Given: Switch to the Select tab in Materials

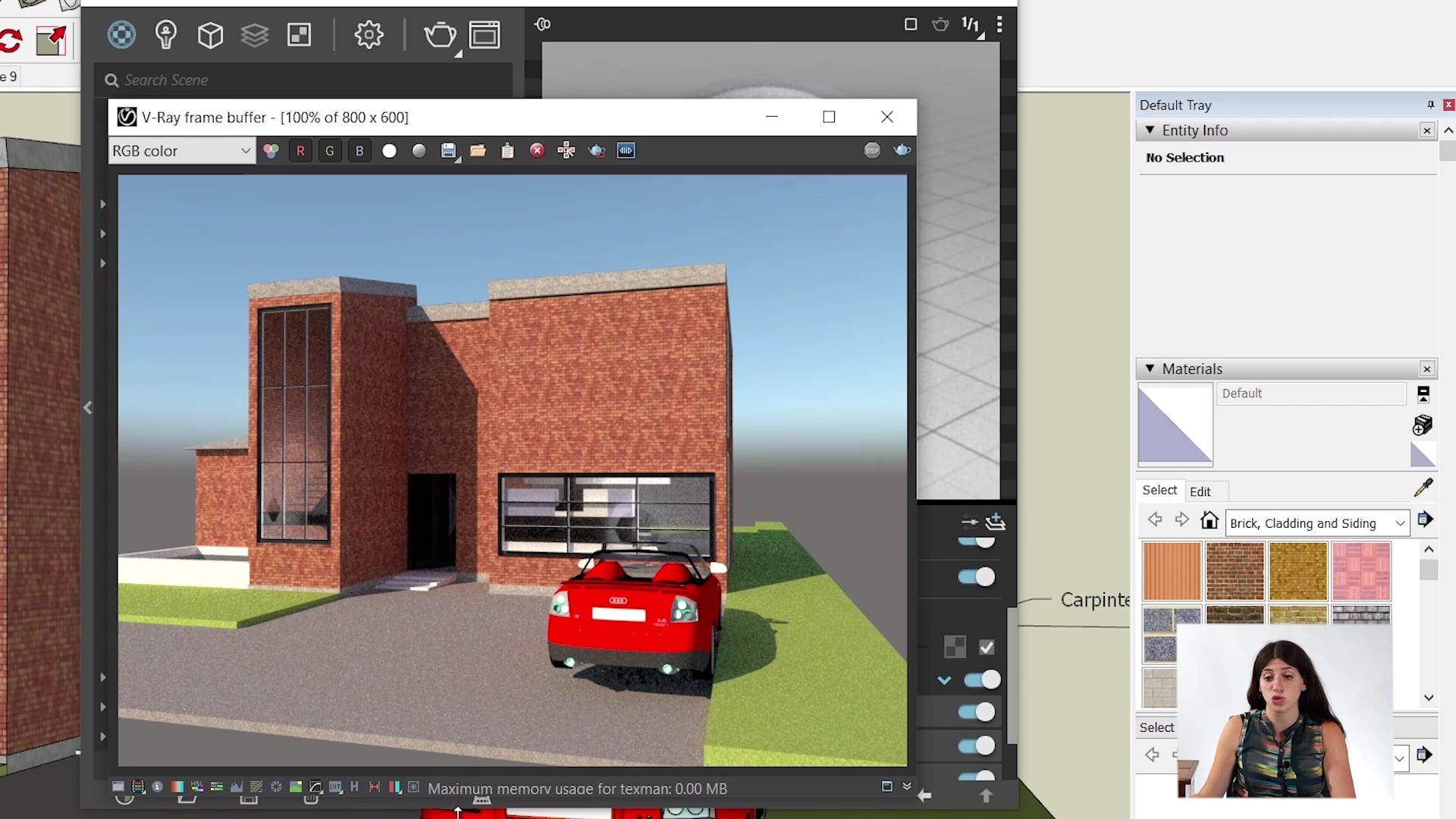Looking at the screenshot, I should point(1159,490).
